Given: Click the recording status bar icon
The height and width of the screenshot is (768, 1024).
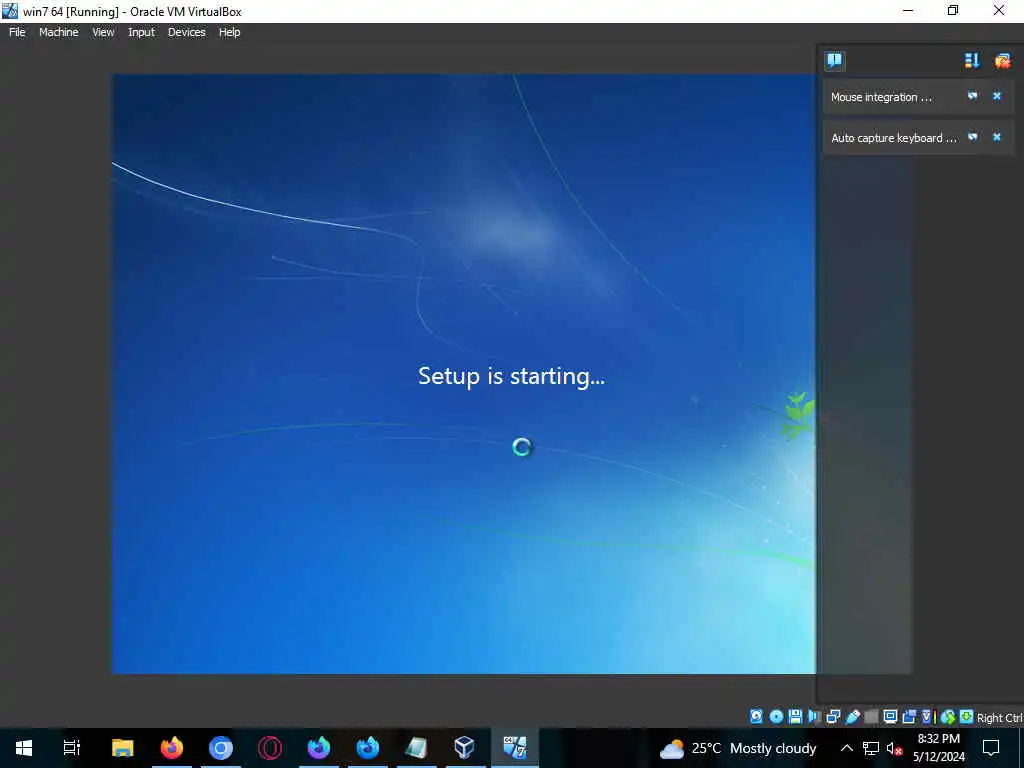Looking at the screenshot, I should click(x=909, y=717).
